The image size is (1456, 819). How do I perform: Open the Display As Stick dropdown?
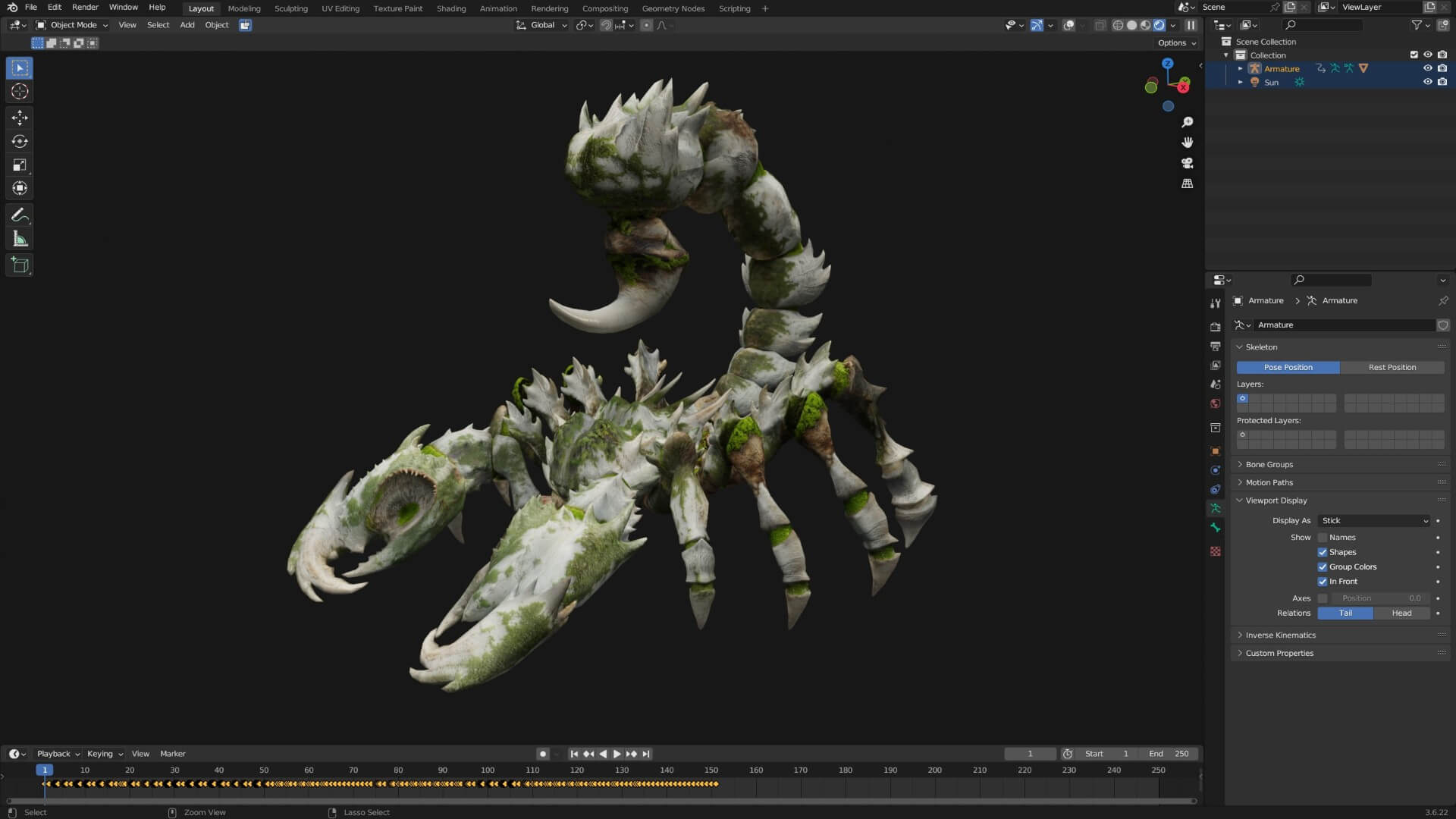1374,521
